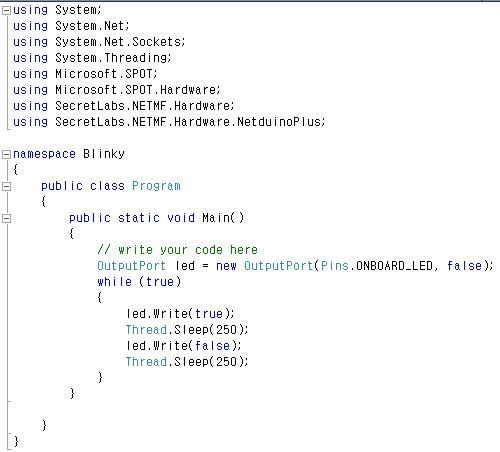This screenshot has height=452, width=500.
Task: Click the line 'using SecretLabs.NETMF.Hardware;'
Action: point(124,106)
